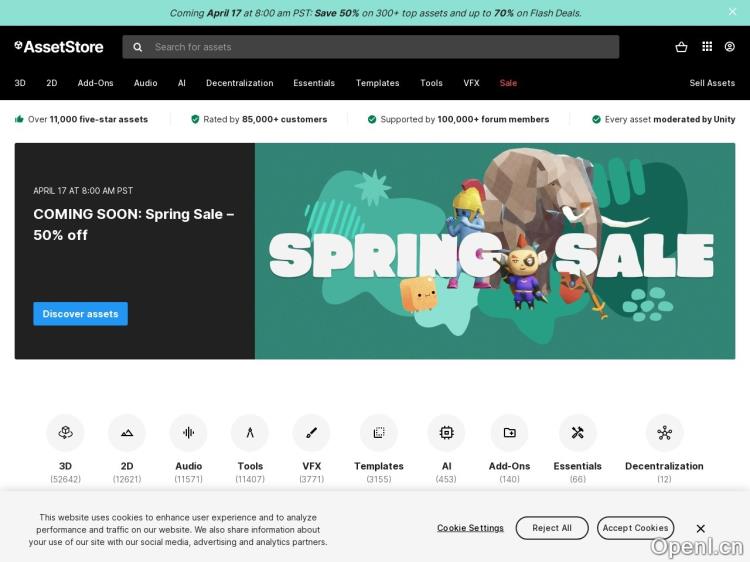The image size is (750, 562).
Task: Click the top banner Save 50% announcement text
Action: (375, 13)
